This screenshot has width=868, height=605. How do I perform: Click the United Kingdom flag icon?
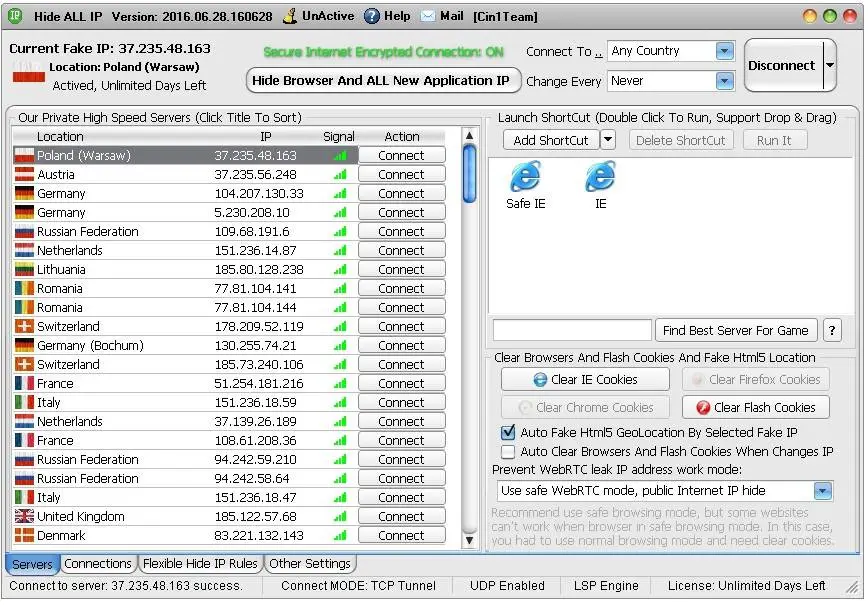tap(24, 516)
